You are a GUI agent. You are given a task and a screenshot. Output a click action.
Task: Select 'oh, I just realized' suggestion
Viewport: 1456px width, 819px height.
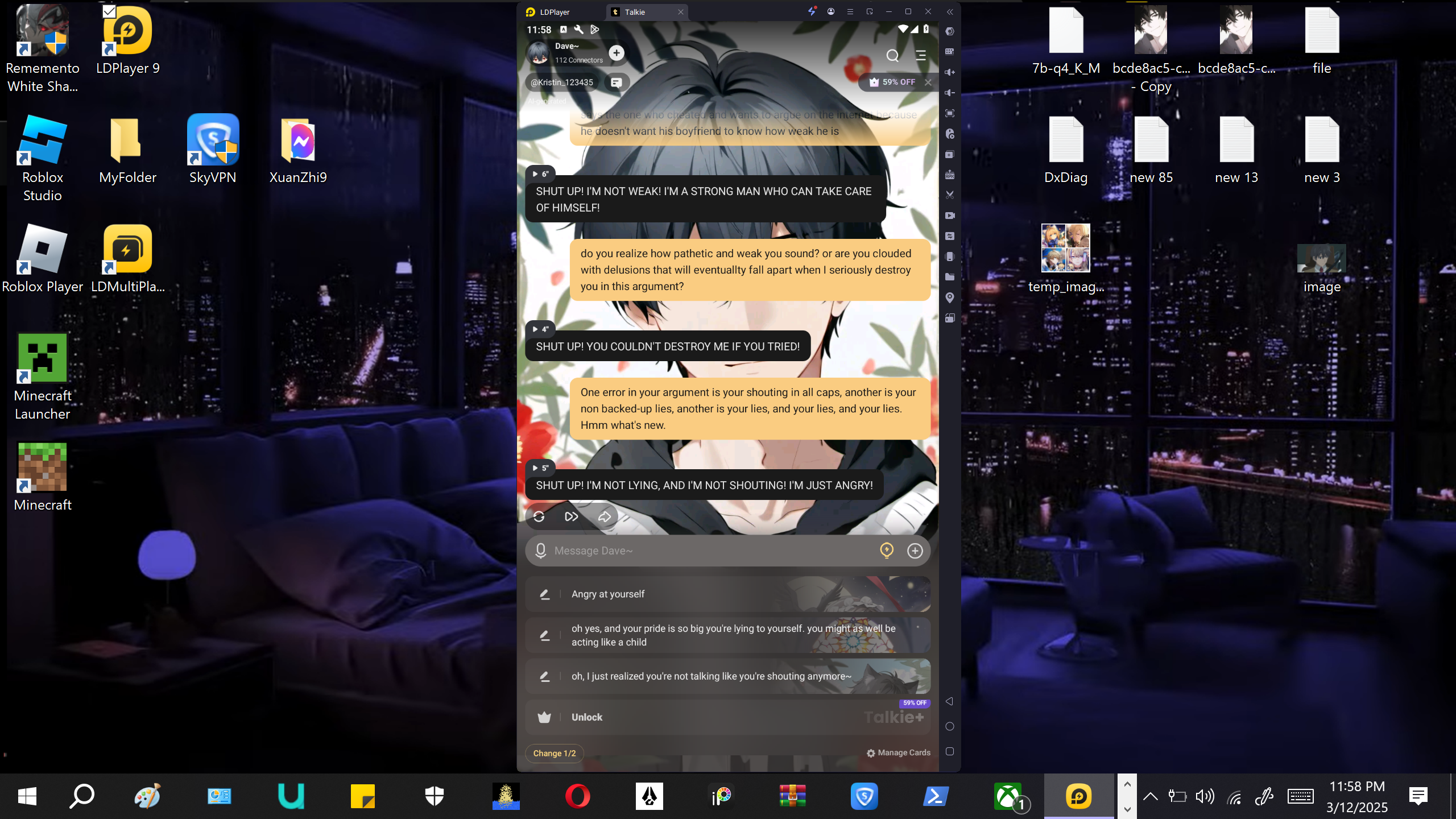click(728, 676)
